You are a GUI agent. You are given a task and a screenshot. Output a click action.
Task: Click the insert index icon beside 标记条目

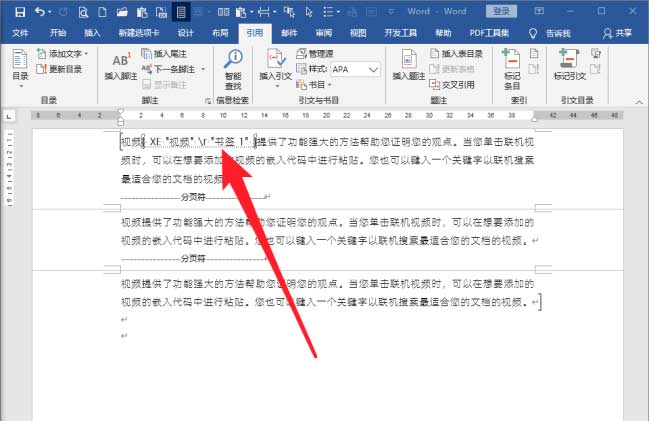534,54
